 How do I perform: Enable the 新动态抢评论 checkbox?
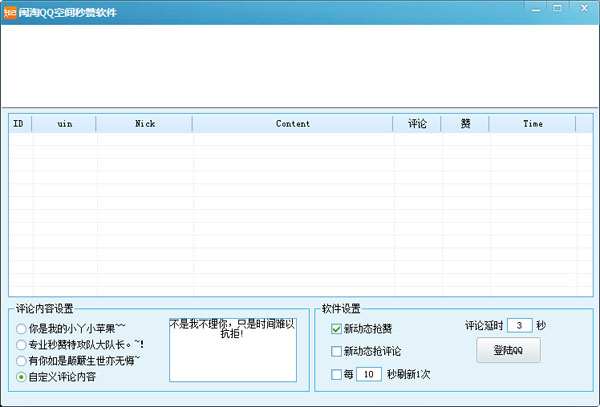336,351
